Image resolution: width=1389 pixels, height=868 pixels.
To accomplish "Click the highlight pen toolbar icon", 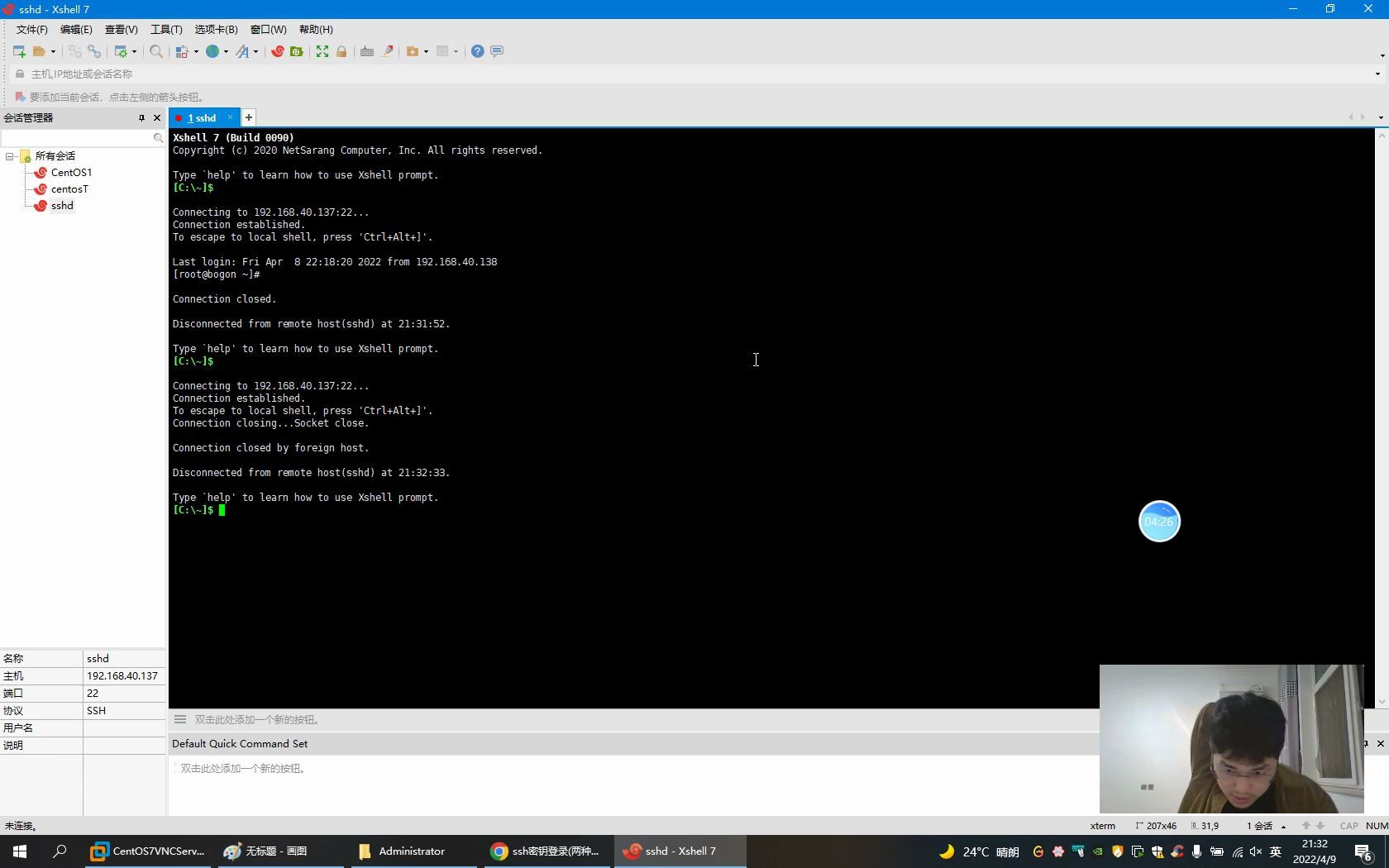I will point(386,51).
